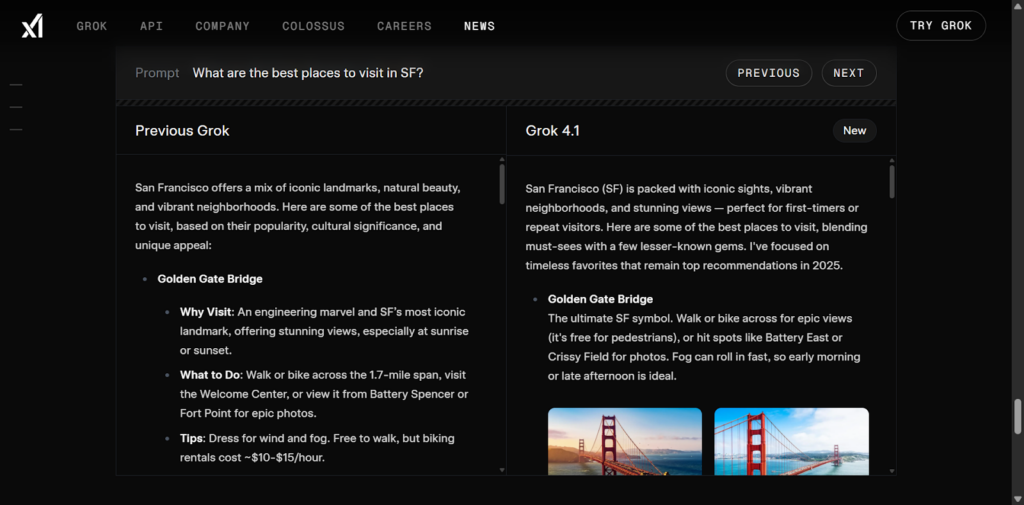Click the Grok 4.1 panel scrollbar thumb
Viewport: 1024px width, 505px height.
pyautogui.click(x=891, y=182)
